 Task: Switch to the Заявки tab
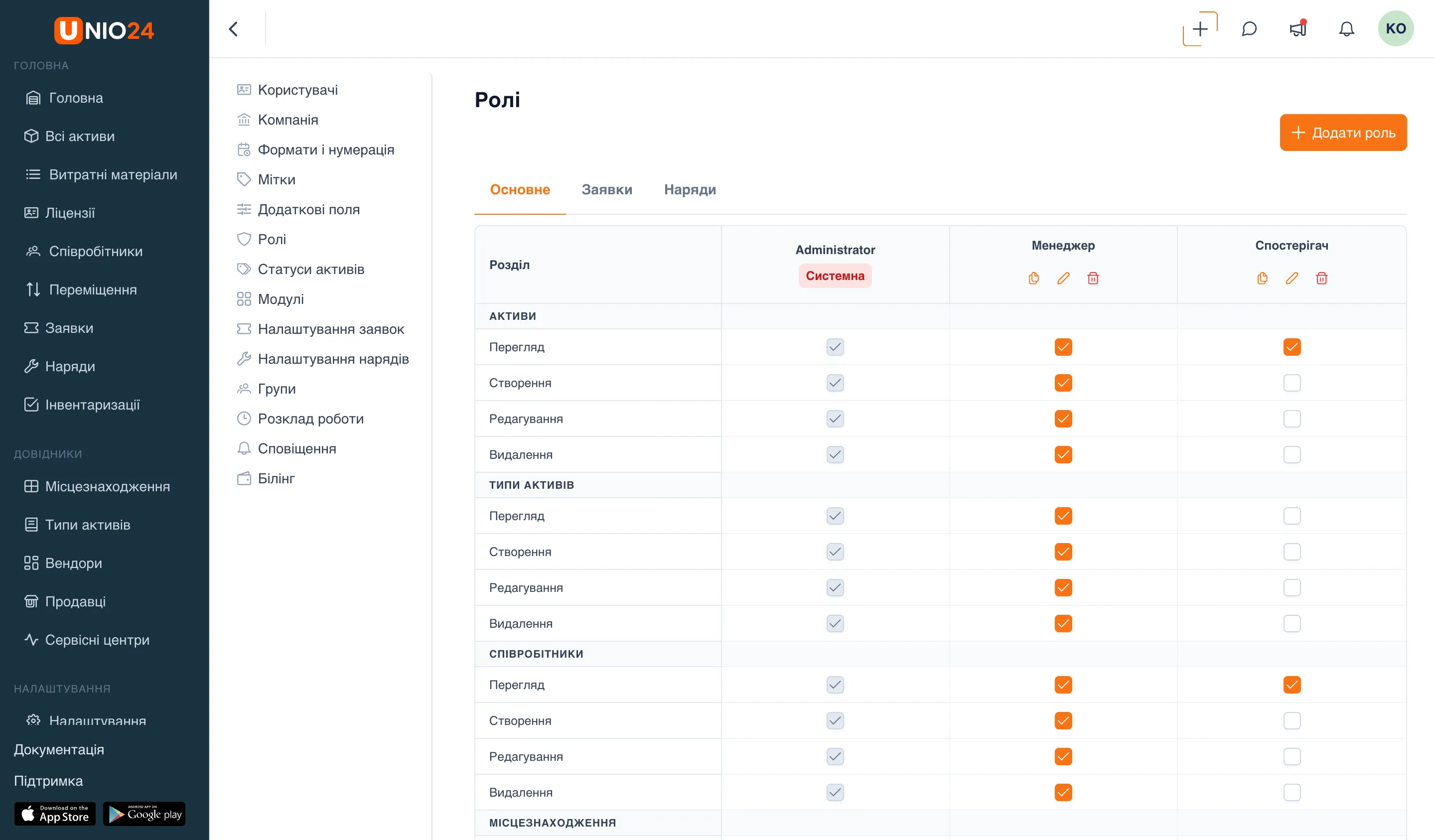click(606, 190)
